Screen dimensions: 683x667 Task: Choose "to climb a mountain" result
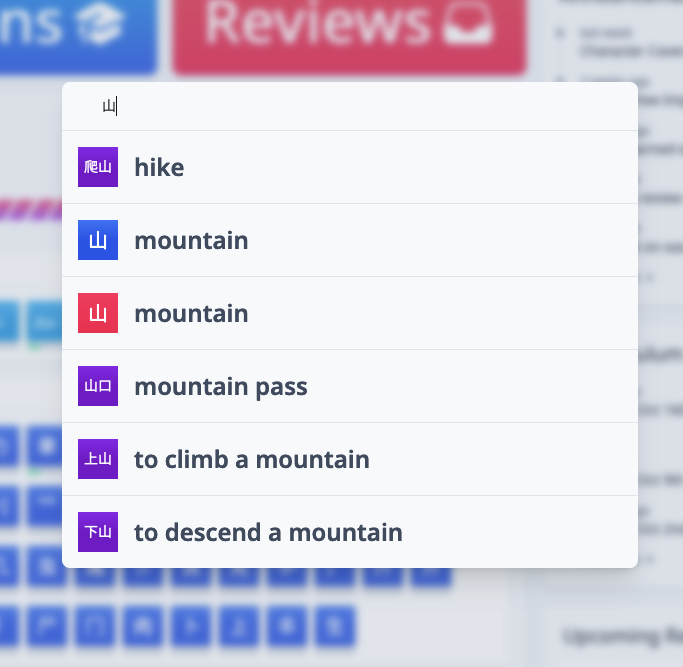click(350, 459)
